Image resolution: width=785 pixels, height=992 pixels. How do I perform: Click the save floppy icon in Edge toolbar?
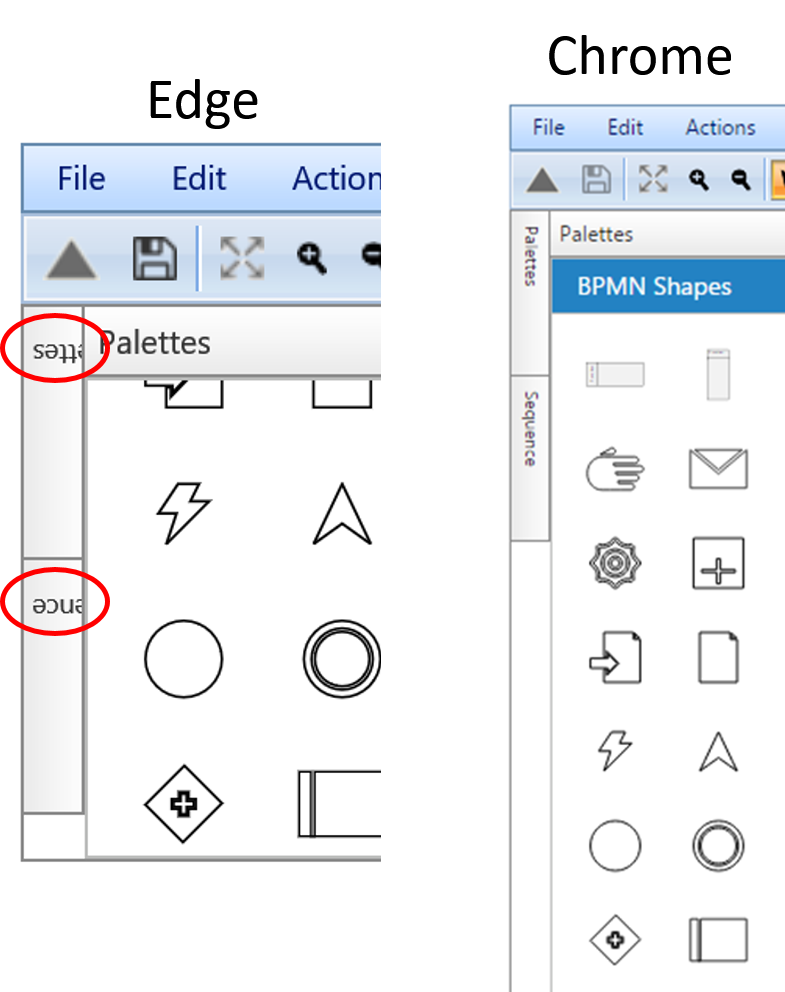click(154, 258)
